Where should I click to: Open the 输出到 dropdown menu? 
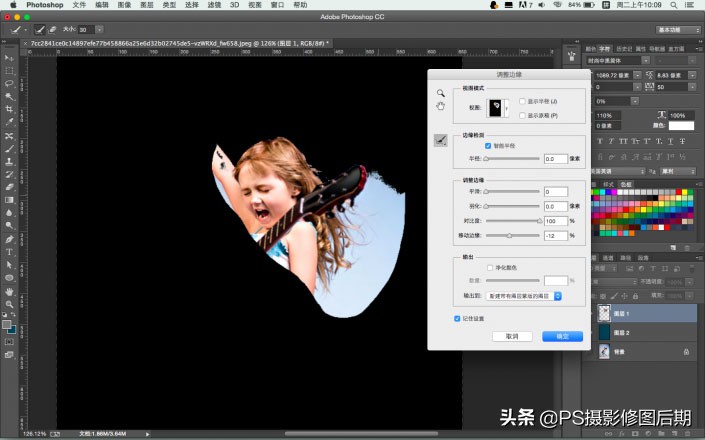coord(524,296)
